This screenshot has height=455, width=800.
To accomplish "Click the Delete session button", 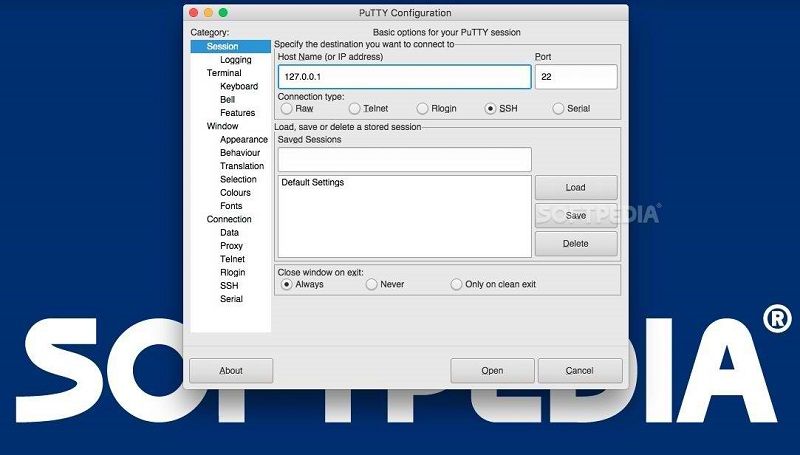I will pos(575,243).
